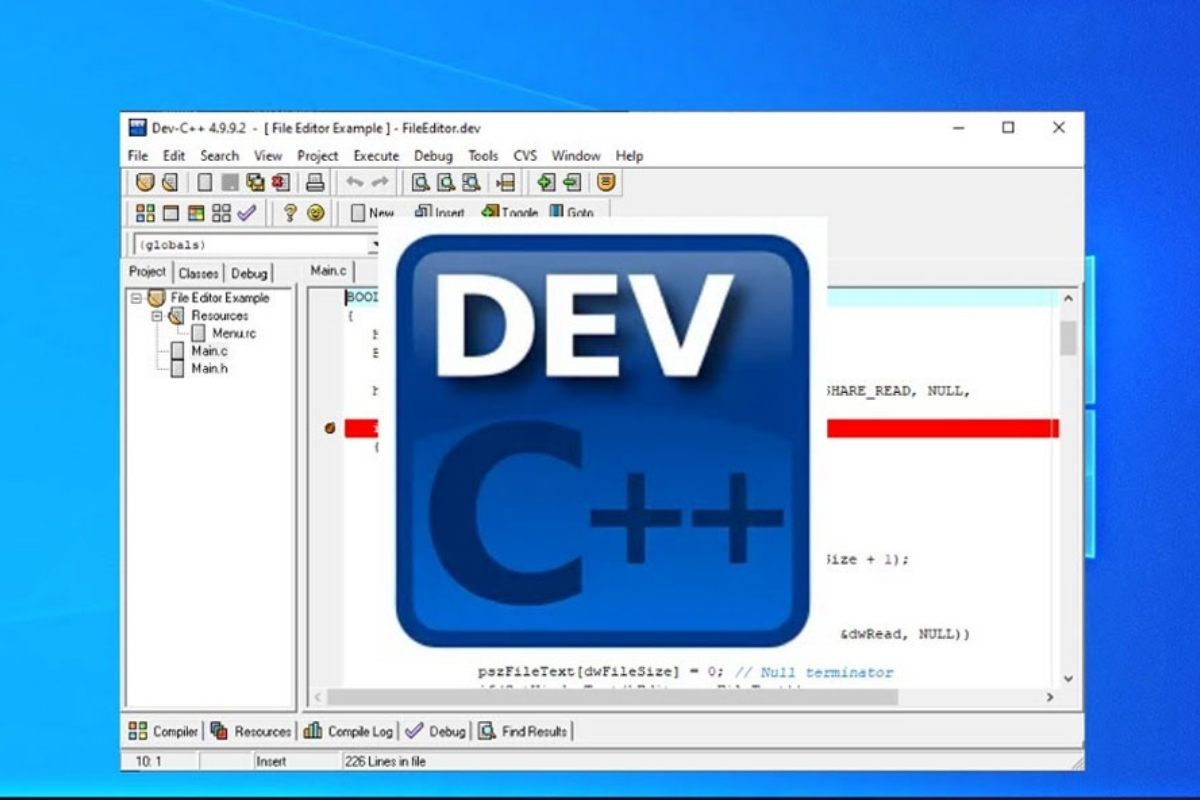This screenshot has height=800, width=1200.
Task: Open the File menu
Action: pos(138,156)
